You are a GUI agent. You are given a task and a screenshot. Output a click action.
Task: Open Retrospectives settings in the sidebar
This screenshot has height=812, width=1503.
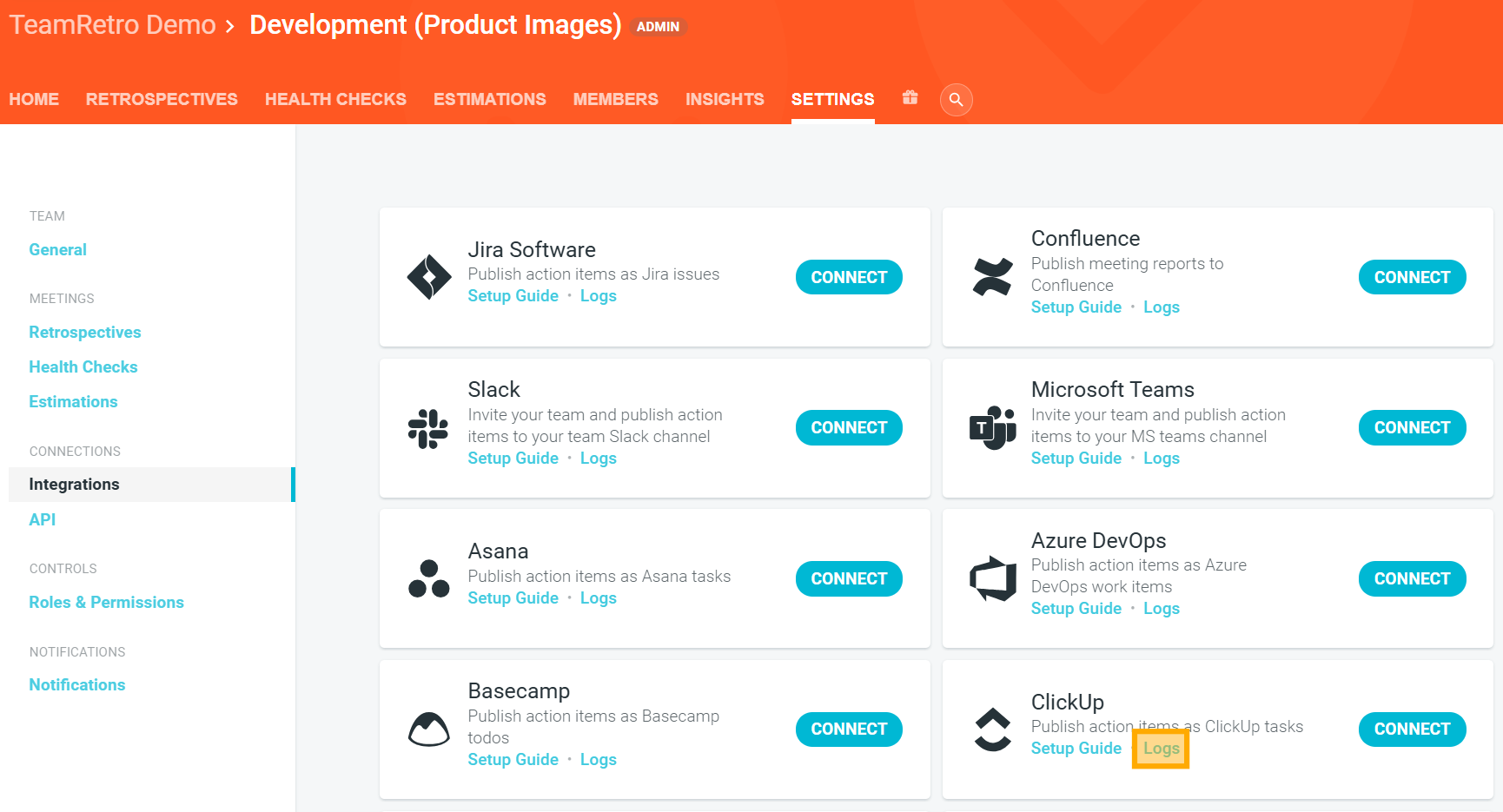tap(85, 333)
